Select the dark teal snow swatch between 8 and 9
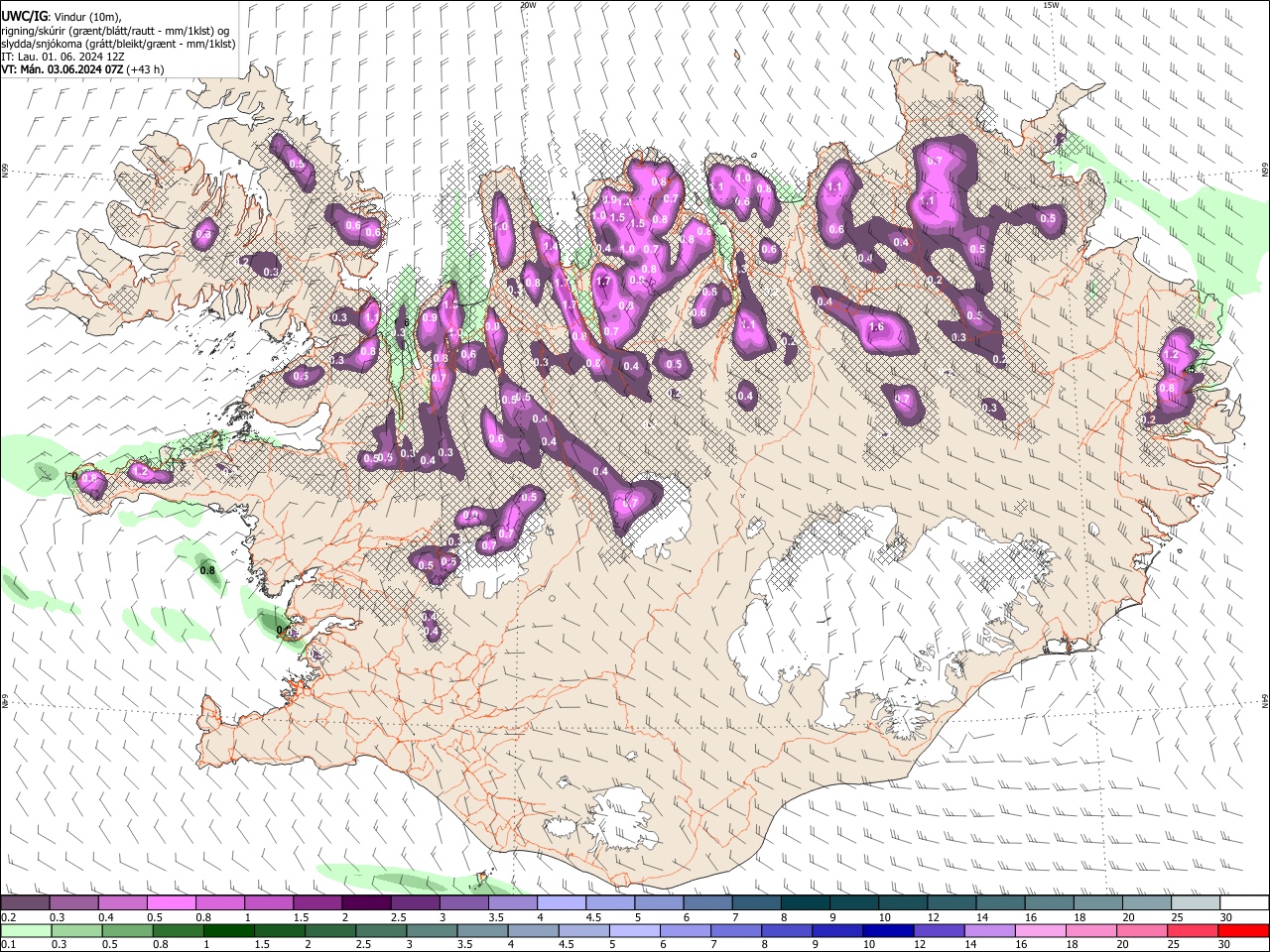Image resolution: width=1270 pixels, height=952 pixels. coord(804,902)
